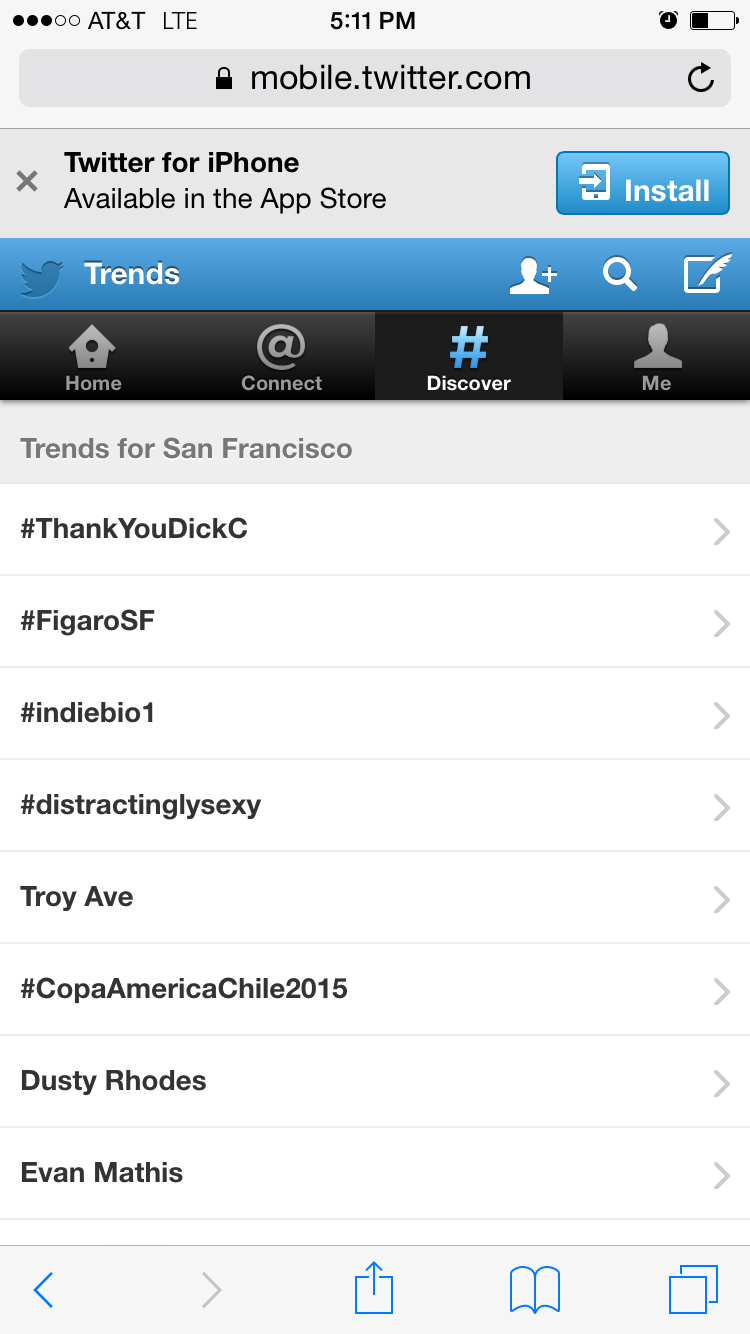Expand chevron next to Dusty Rhodes
This screenshot has height=1334, width=750.
(721, 1082)
